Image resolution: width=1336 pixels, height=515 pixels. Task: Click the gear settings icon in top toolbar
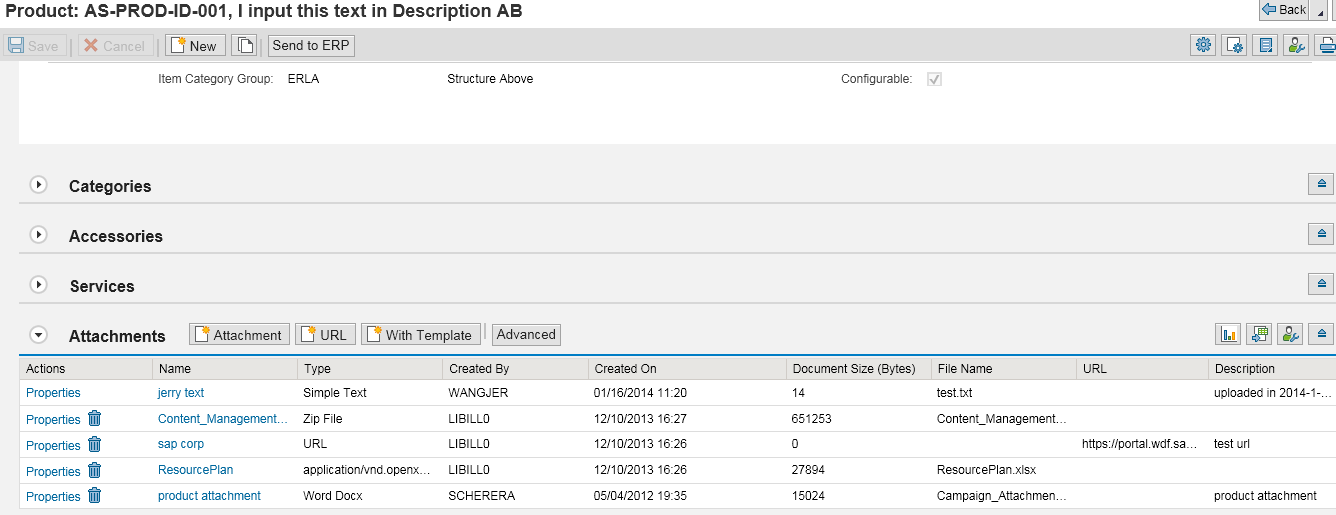pyautogui.click(x=1203, y=45)
